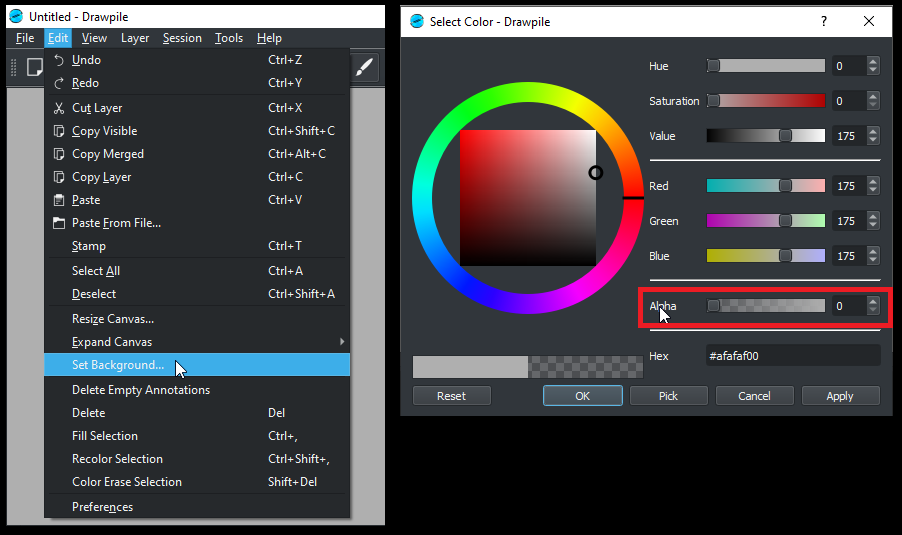Click on the Red channel slider
The image size is (902, 535).
pos(766,186)
